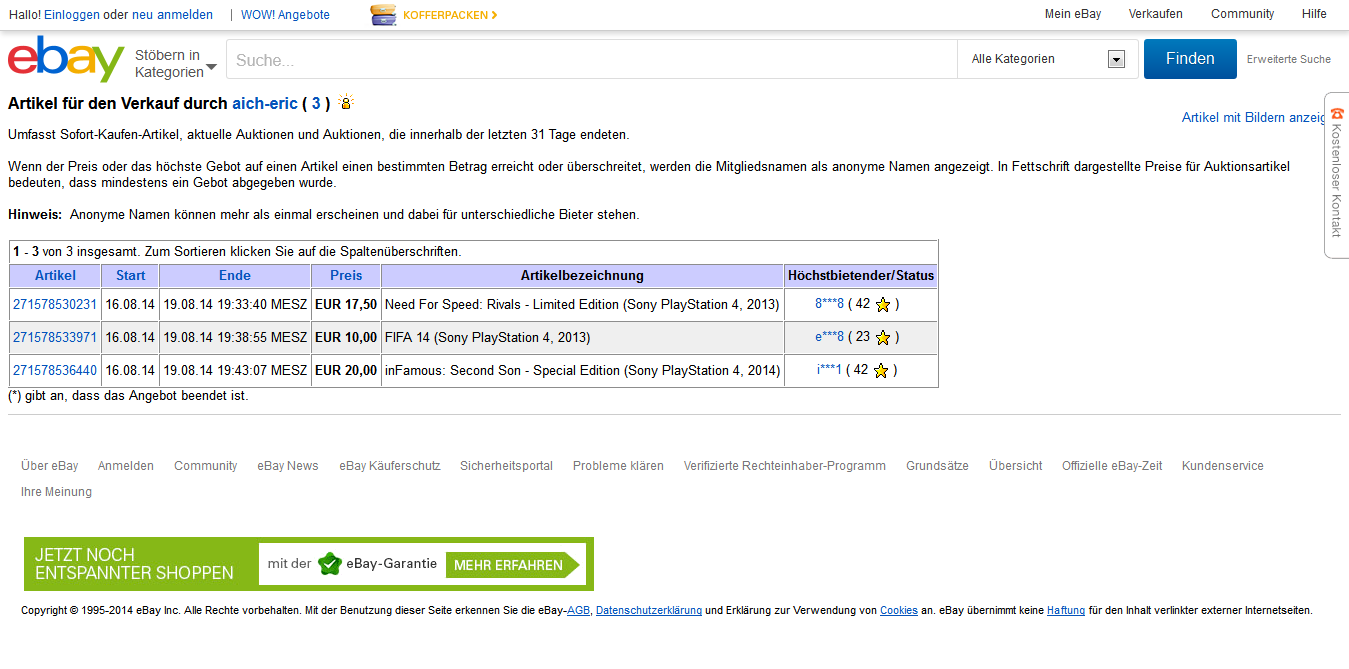Click the seller feedback score 3
The image size is (1349, 669).
point(316,103)
